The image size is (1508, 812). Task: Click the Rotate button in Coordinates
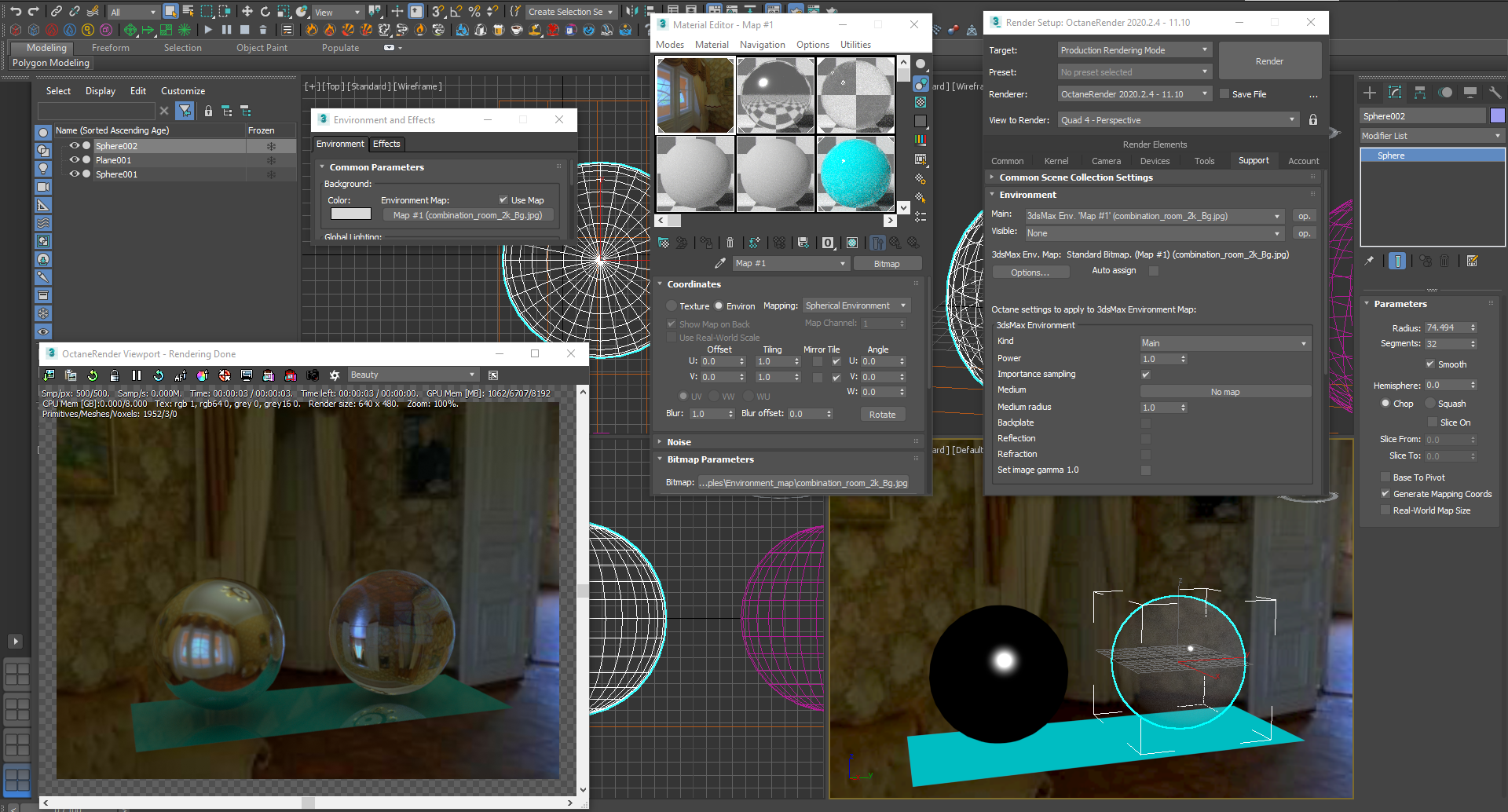[882, 415]
